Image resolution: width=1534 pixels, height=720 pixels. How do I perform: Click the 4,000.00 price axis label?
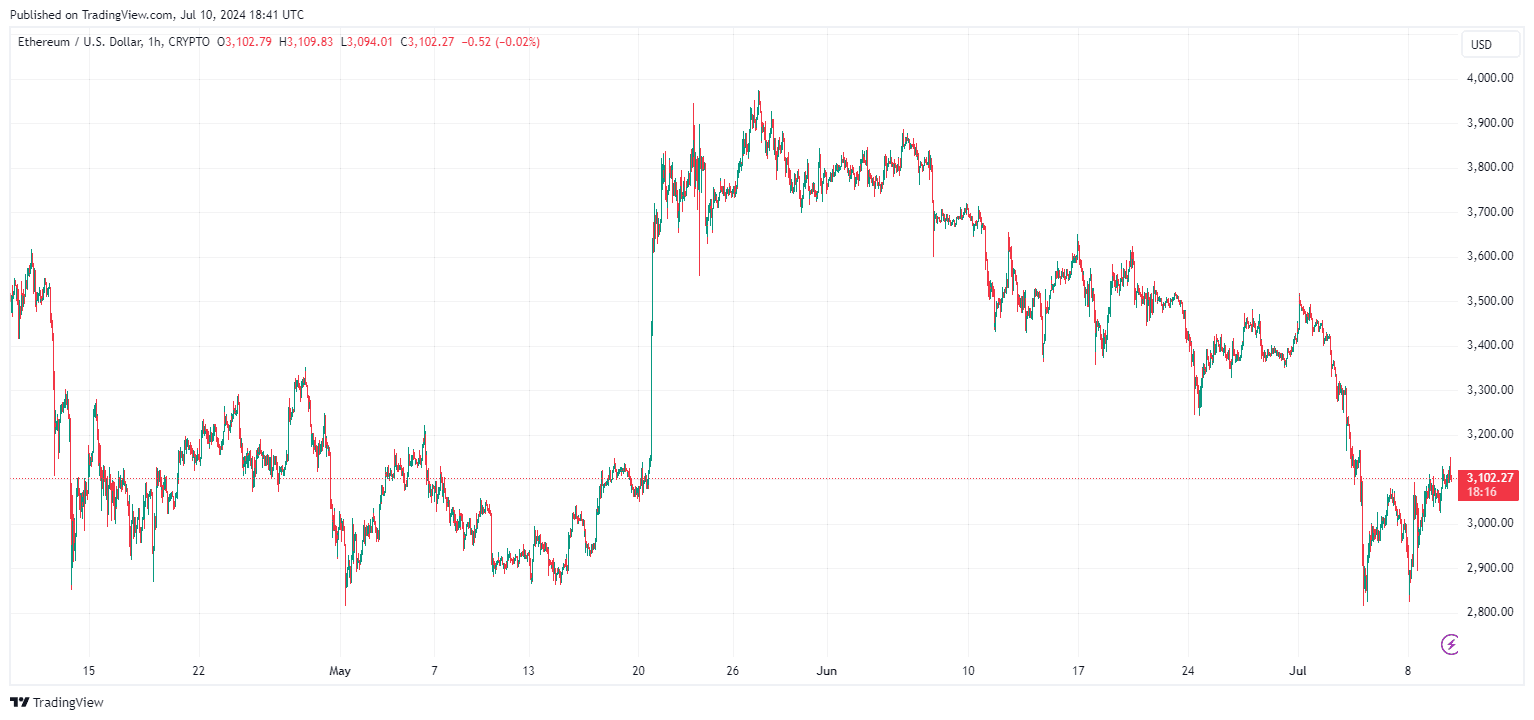point(1489,78)
